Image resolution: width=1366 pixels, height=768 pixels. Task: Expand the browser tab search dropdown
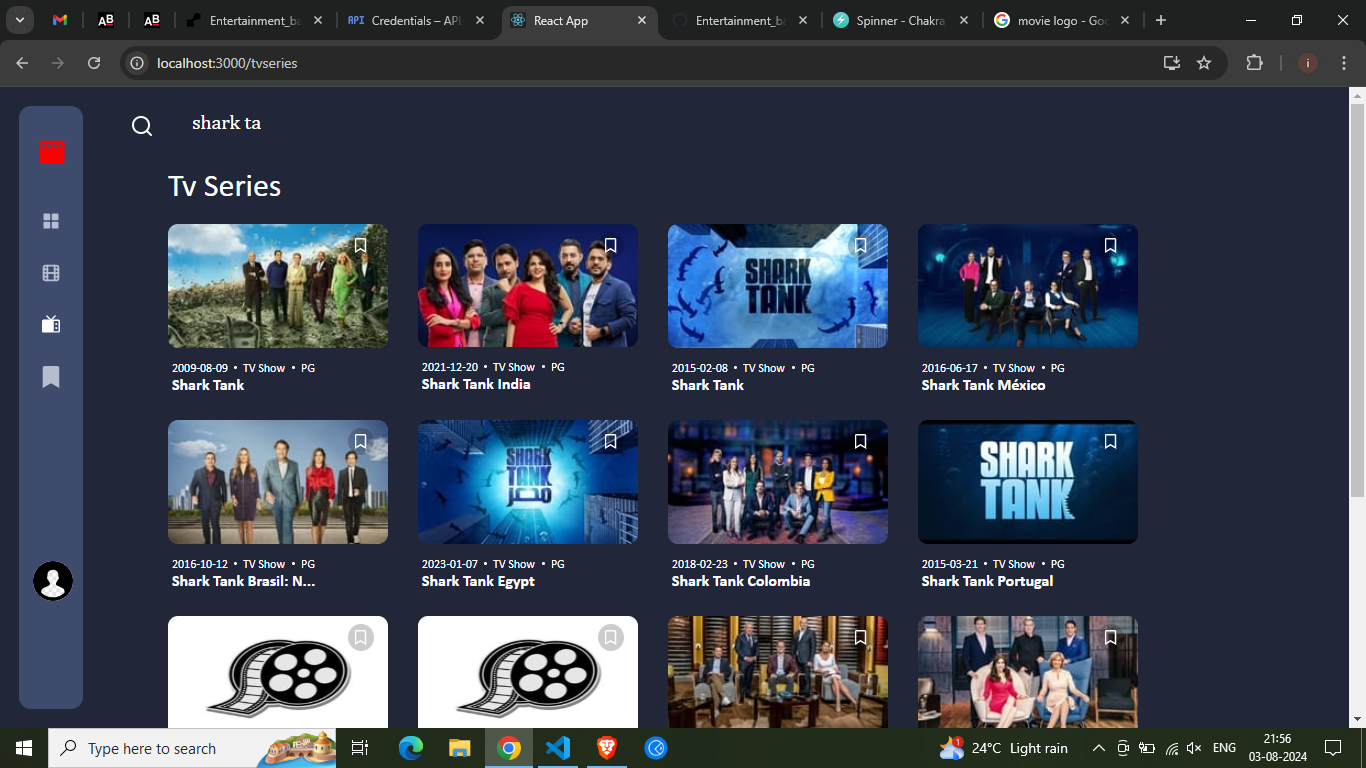click(20, 20)
